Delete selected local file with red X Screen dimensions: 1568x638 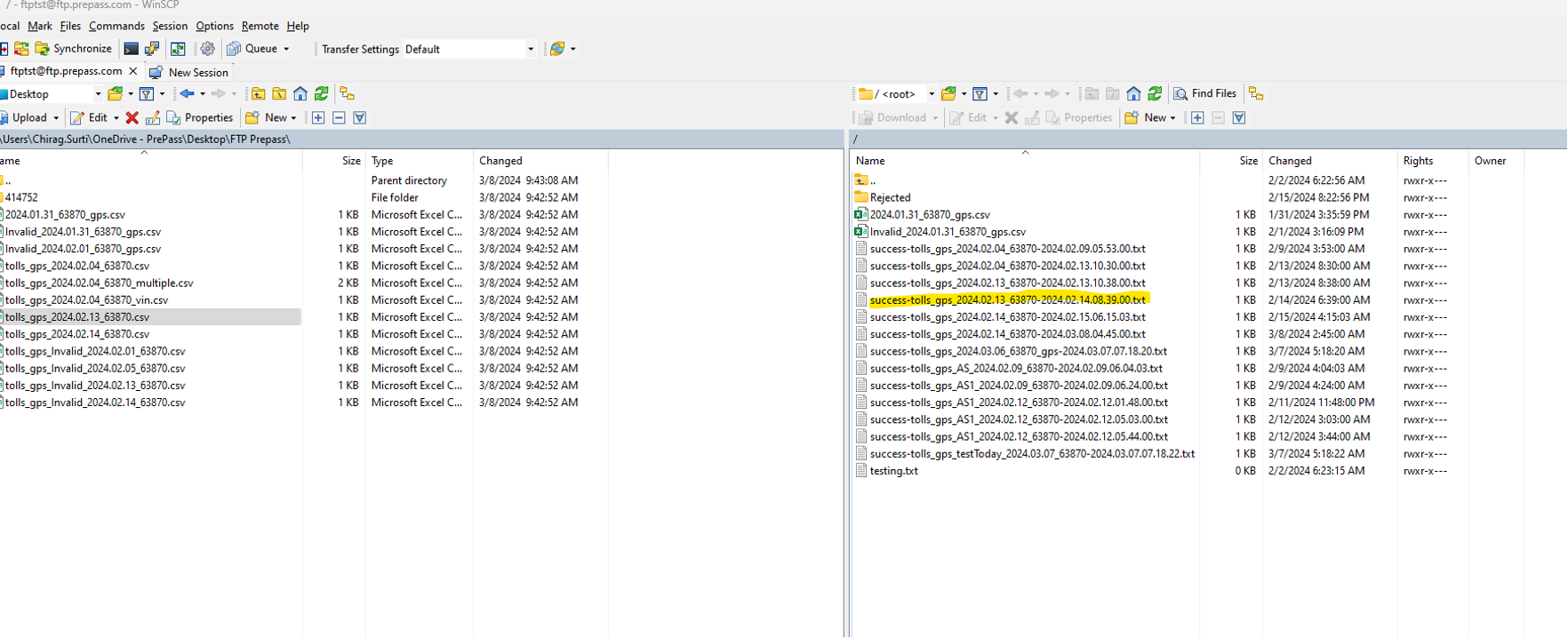coord(132,118)
